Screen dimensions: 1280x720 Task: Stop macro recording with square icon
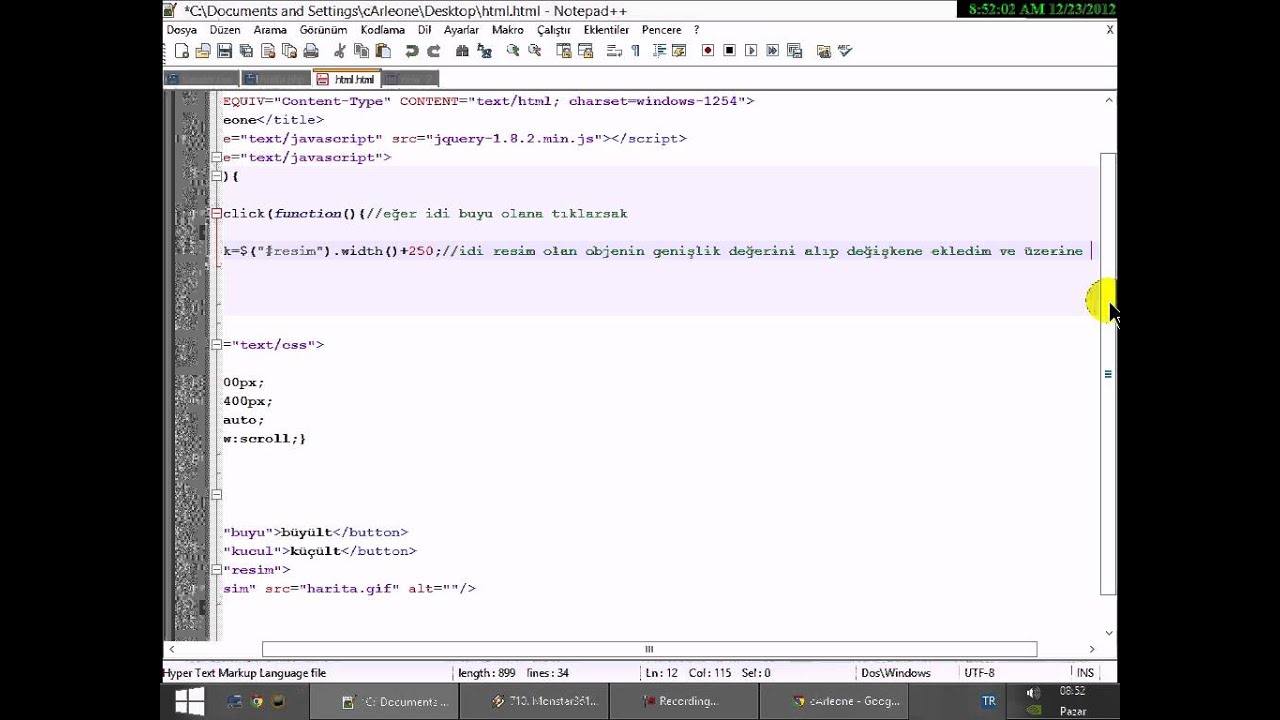tap(729, 50)
